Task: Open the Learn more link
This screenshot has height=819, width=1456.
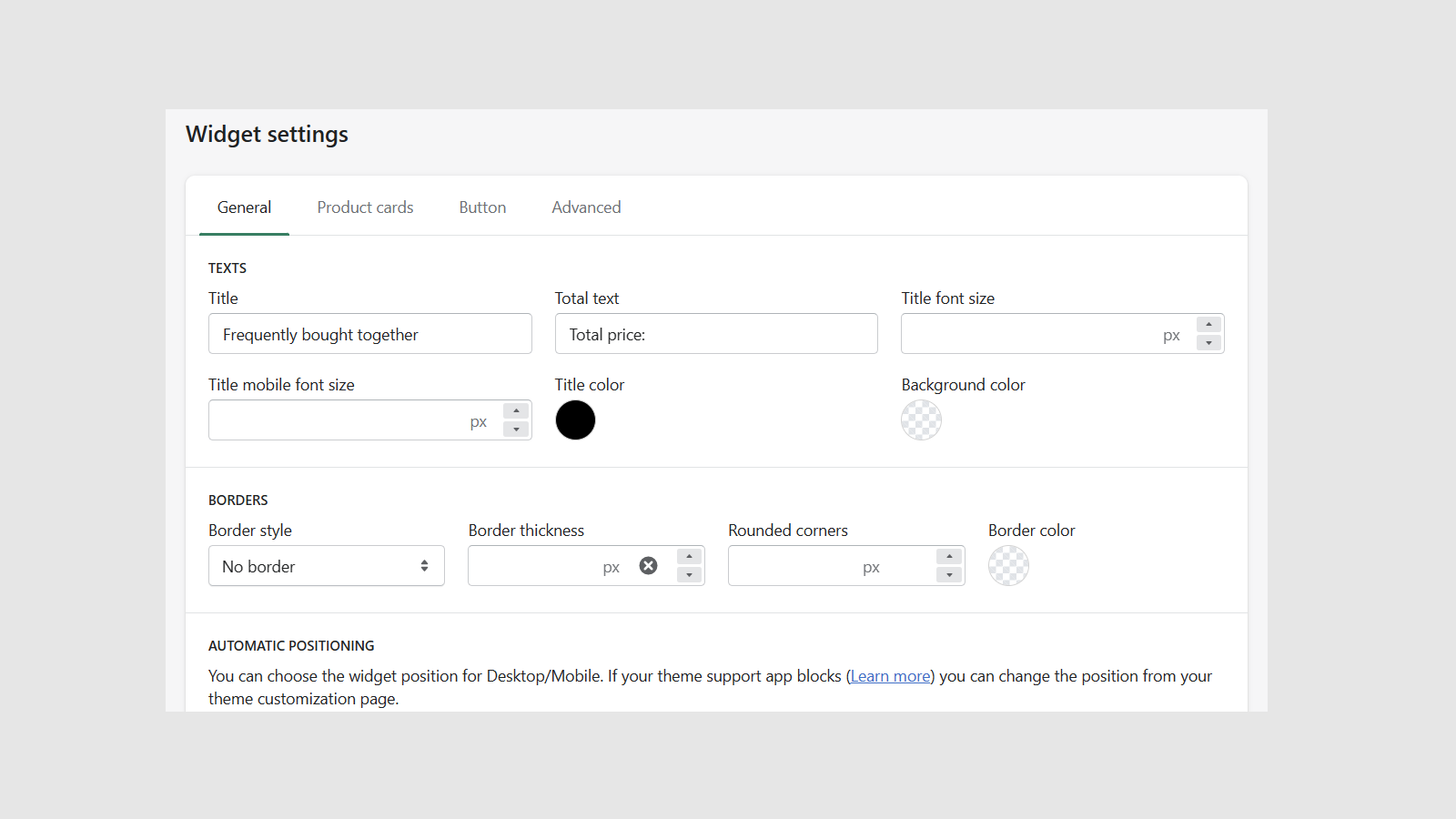Action: coord(889,675)
